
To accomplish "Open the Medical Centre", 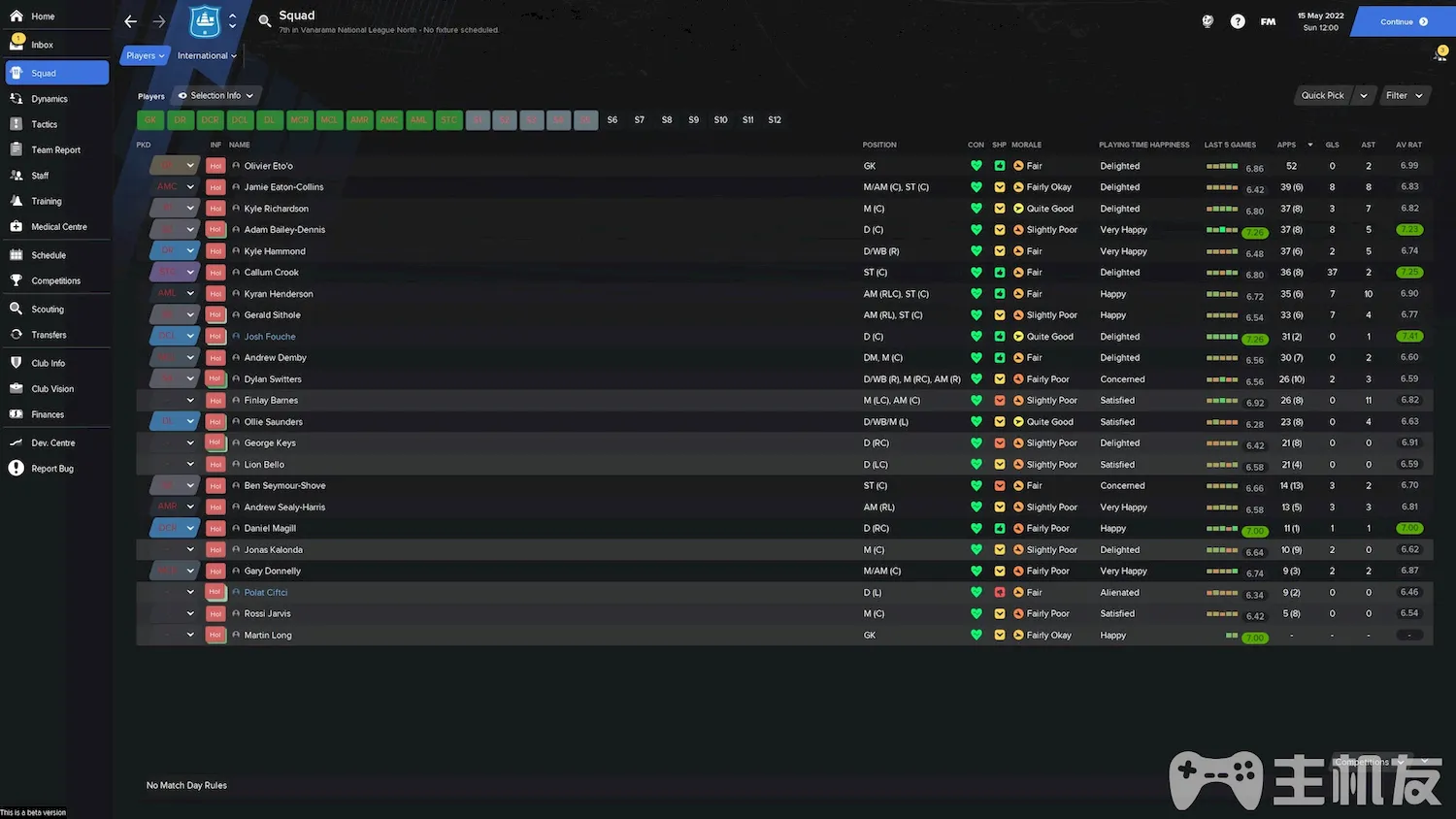I will point(58,227).
